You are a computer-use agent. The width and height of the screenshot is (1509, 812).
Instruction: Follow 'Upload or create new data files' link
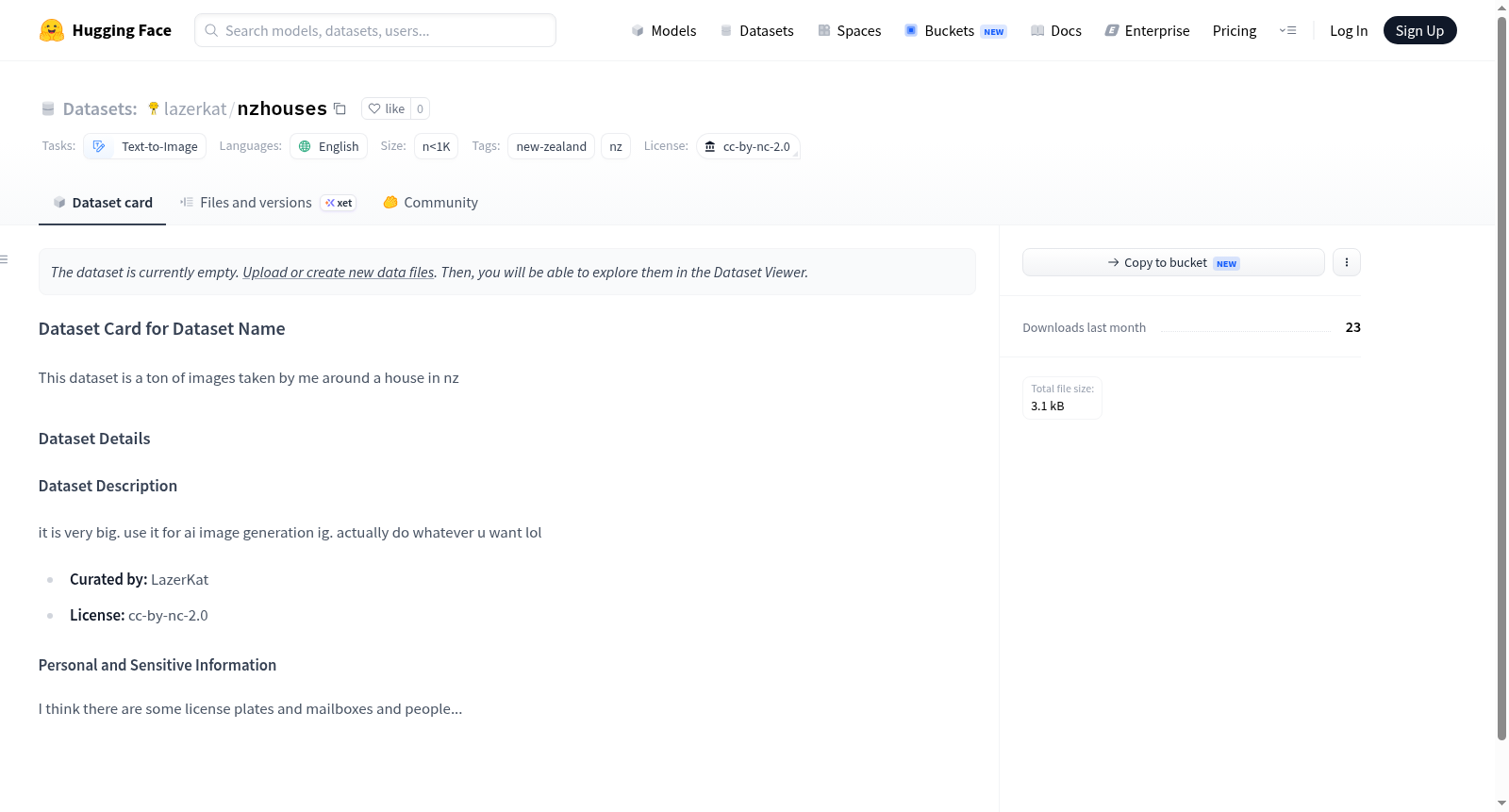tap(339, 272)
